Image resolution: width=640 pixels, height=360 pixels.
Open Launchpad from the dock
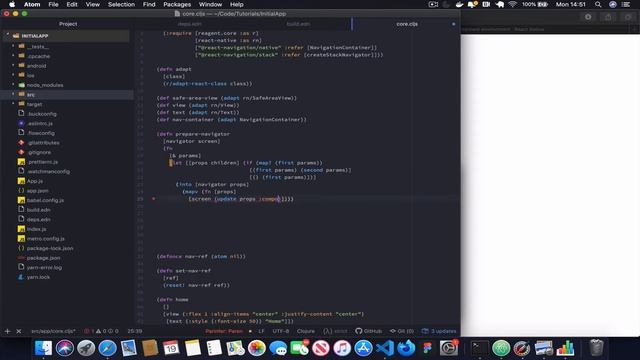point(86,348)
